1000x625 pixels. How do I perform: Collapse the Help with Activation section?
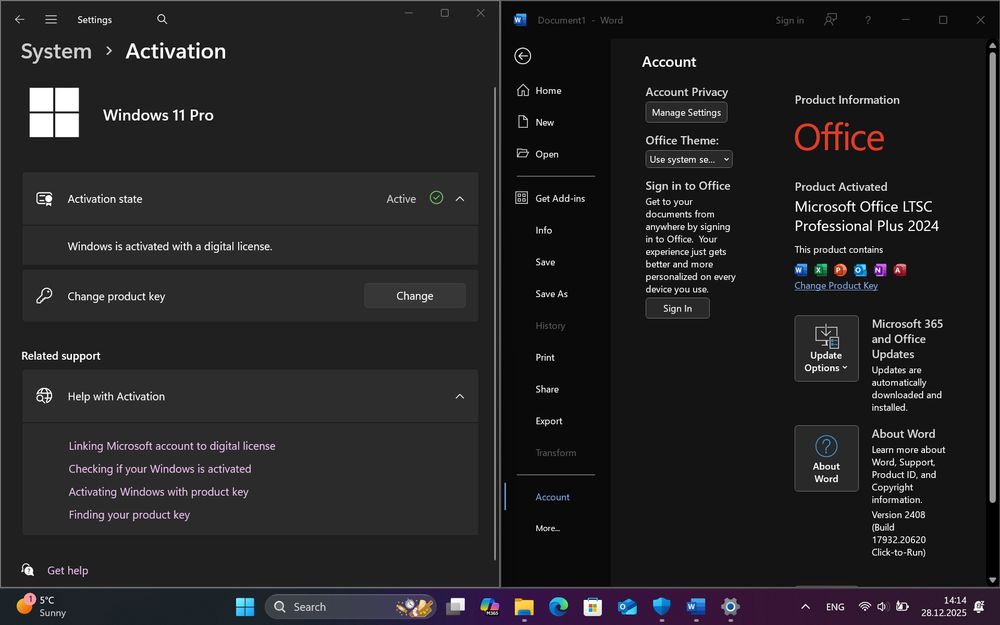click(x=460, y=396)
